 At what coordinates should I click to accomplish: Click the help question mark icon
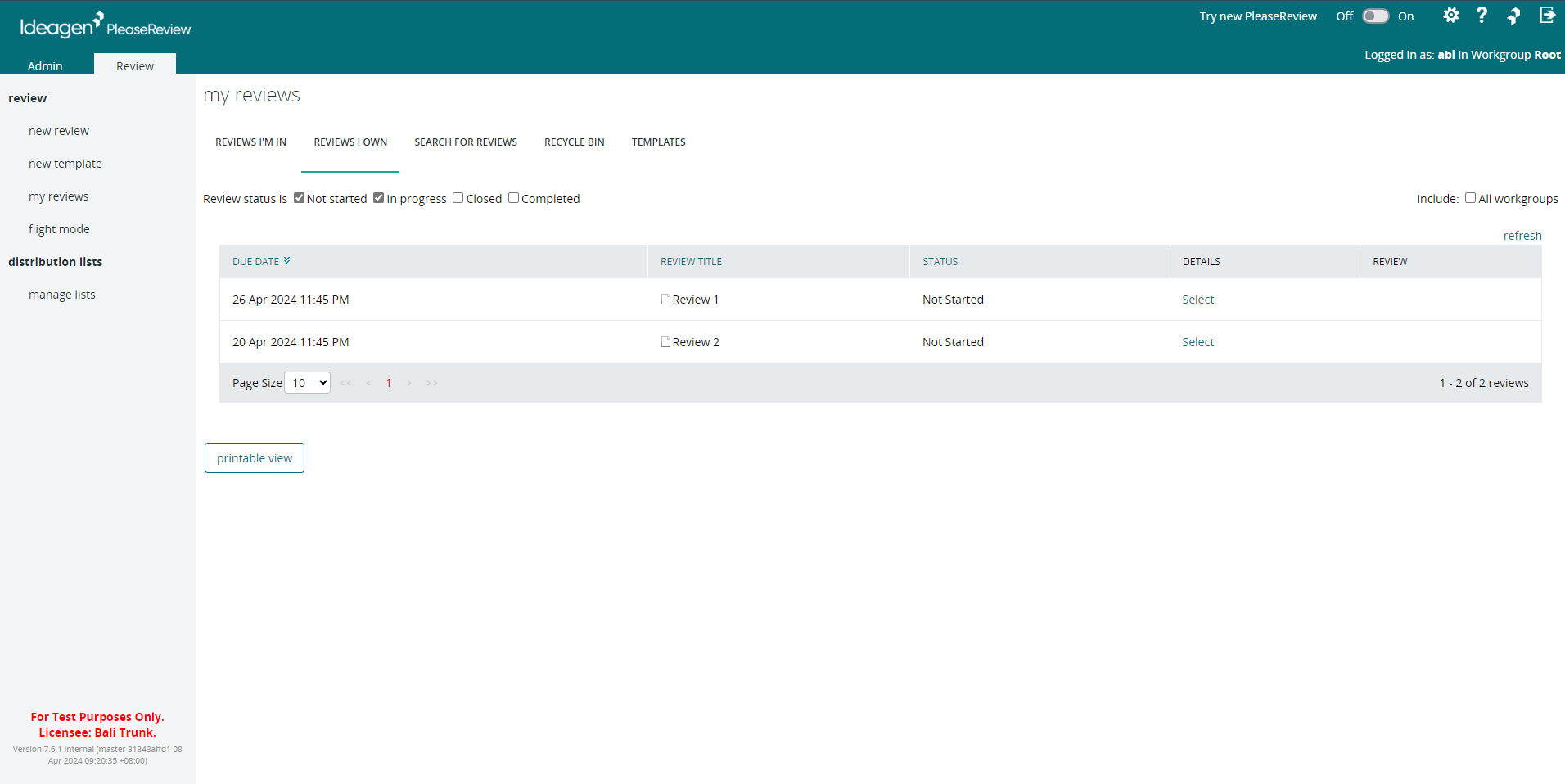tap(1482, 16)
